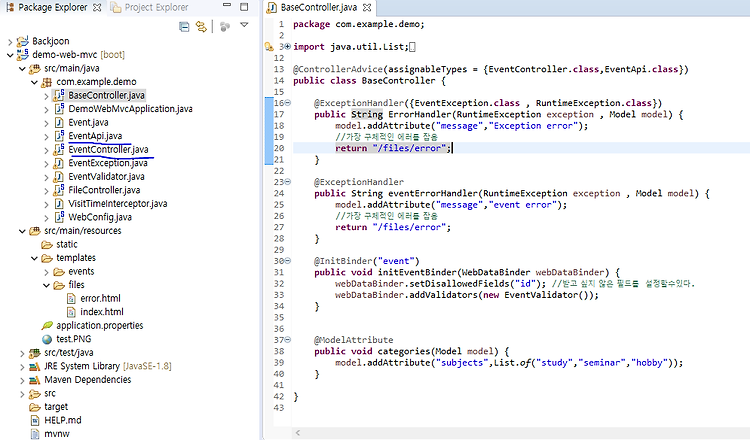Expand the src/test/java folder

pos(22,353)
